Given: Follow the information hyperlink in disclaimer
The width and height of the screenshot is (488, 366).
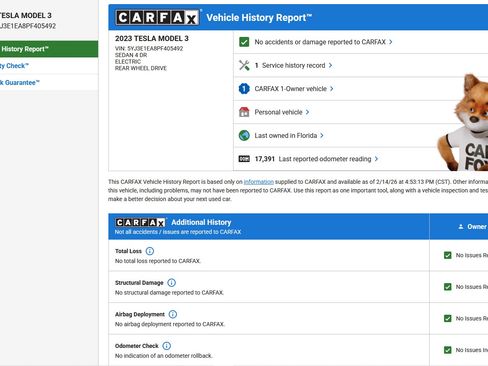Looking at the screenshot, I should (259, 182).
